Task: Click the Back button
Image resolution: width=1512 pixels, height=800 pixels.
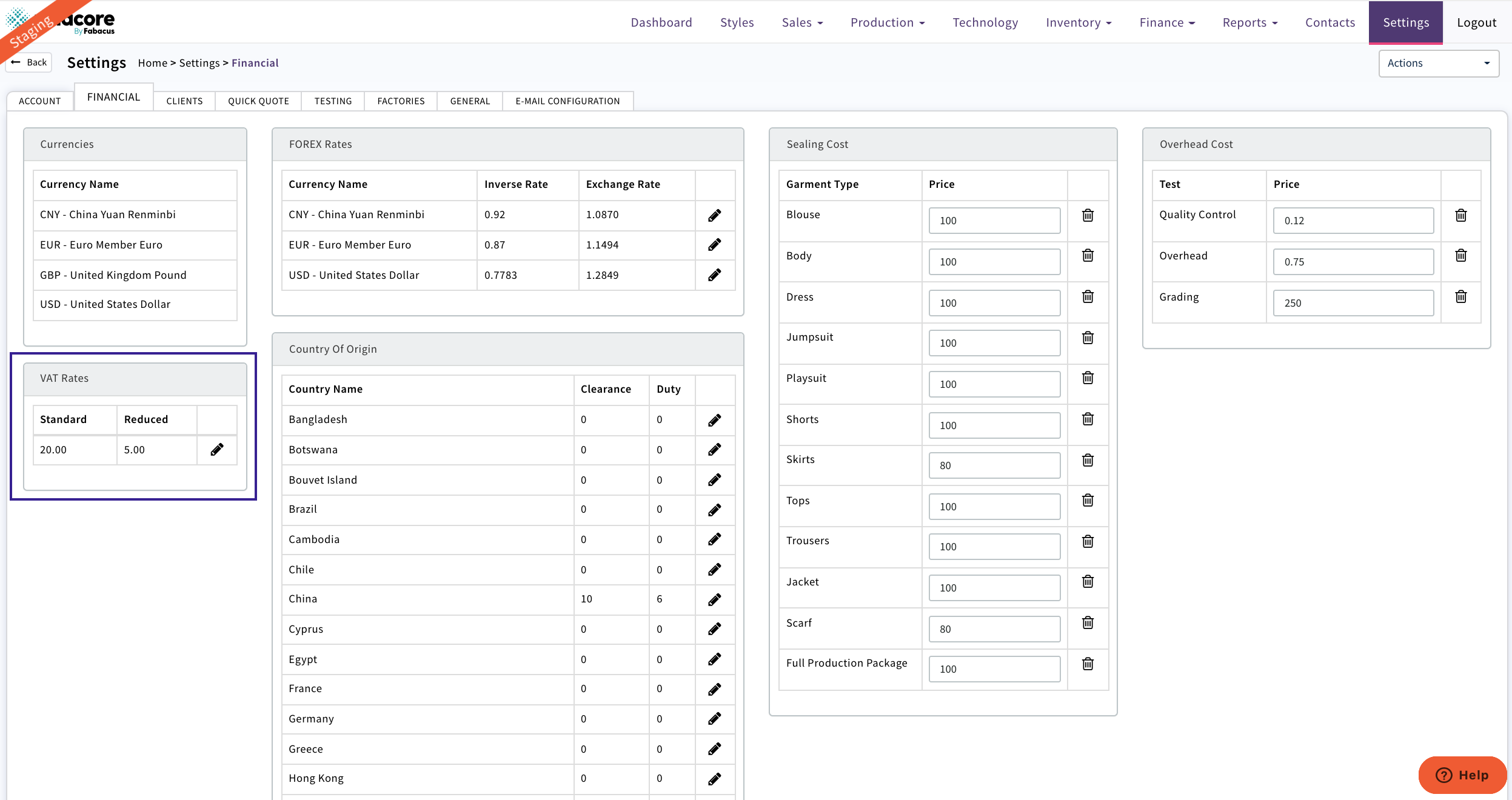Action: click(29, 62)
